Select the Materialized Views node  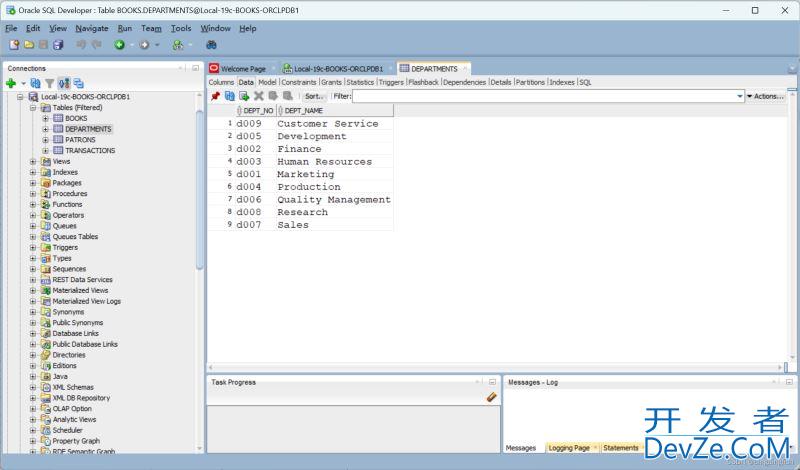(80, 290)
